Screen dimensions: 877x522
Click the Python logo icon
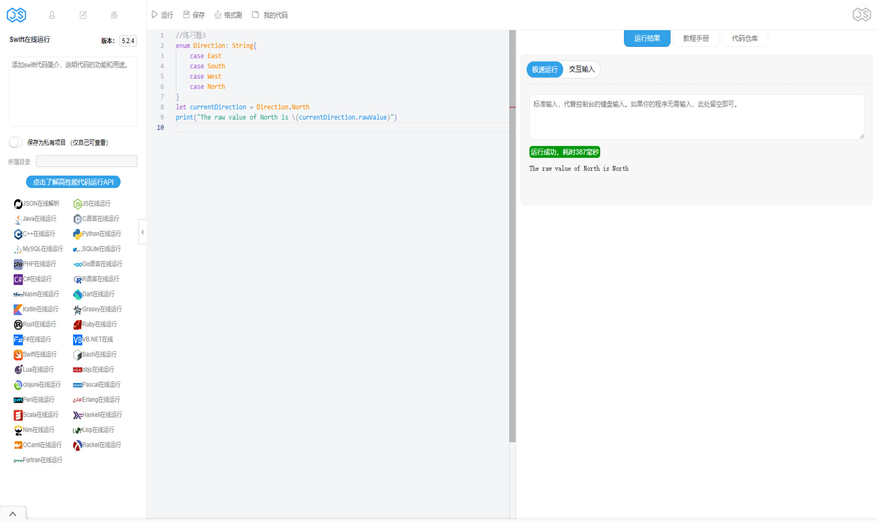(77, 234)
